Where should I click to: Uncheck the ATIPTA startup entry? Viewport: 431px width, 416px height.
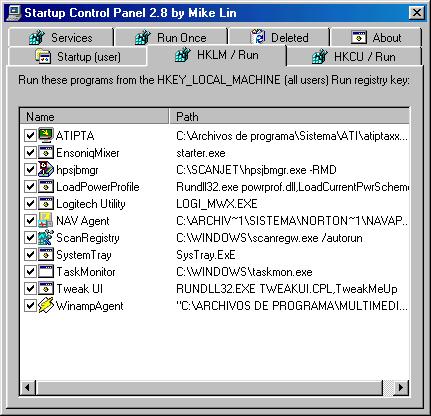pyautogui.click(x=30, y=135)
